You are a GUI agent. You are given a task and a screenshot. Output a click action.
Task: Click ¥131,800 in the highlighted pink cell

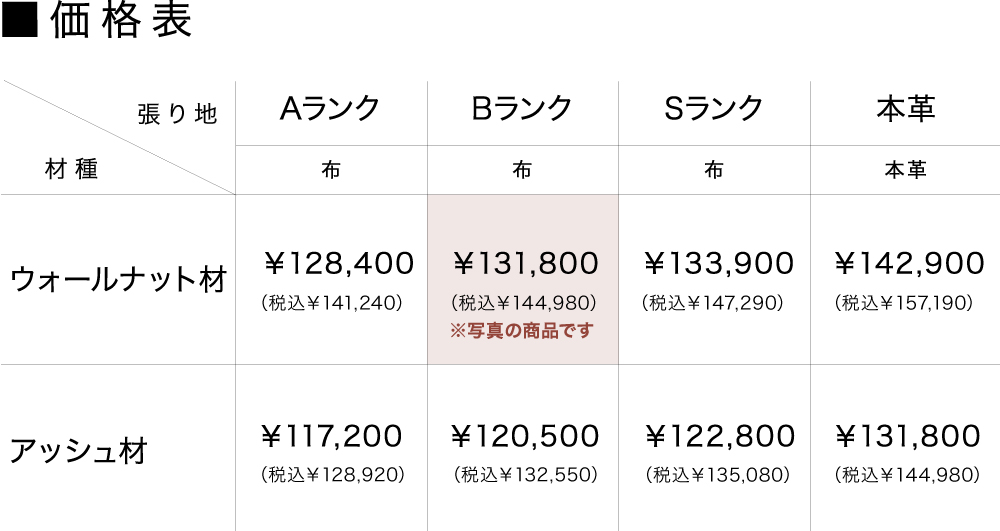coord(526,264)
